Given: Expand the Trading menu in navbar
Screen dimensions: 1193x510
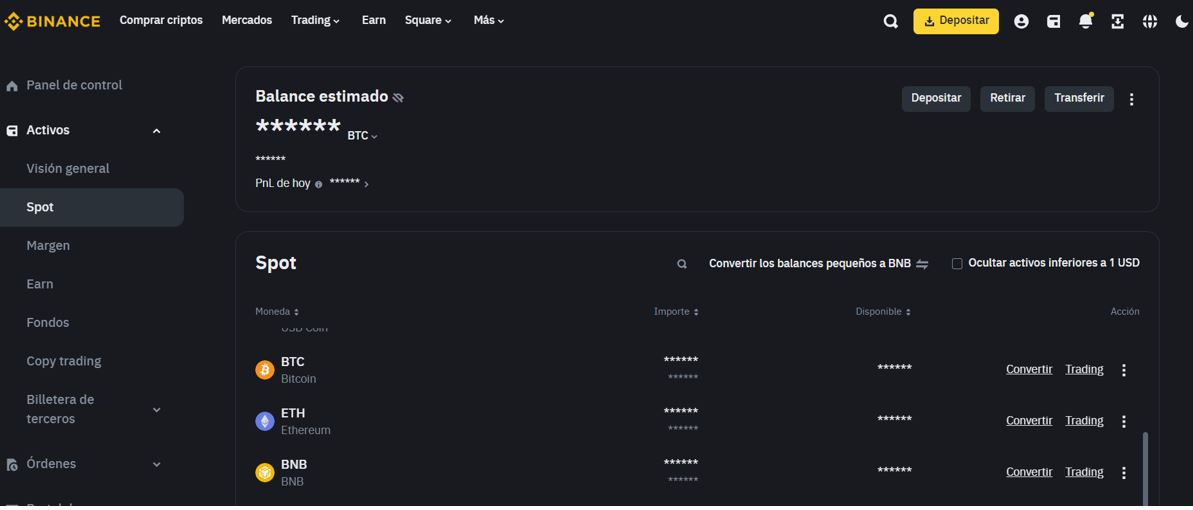Looking at the screenshot, I should [315, 20].
